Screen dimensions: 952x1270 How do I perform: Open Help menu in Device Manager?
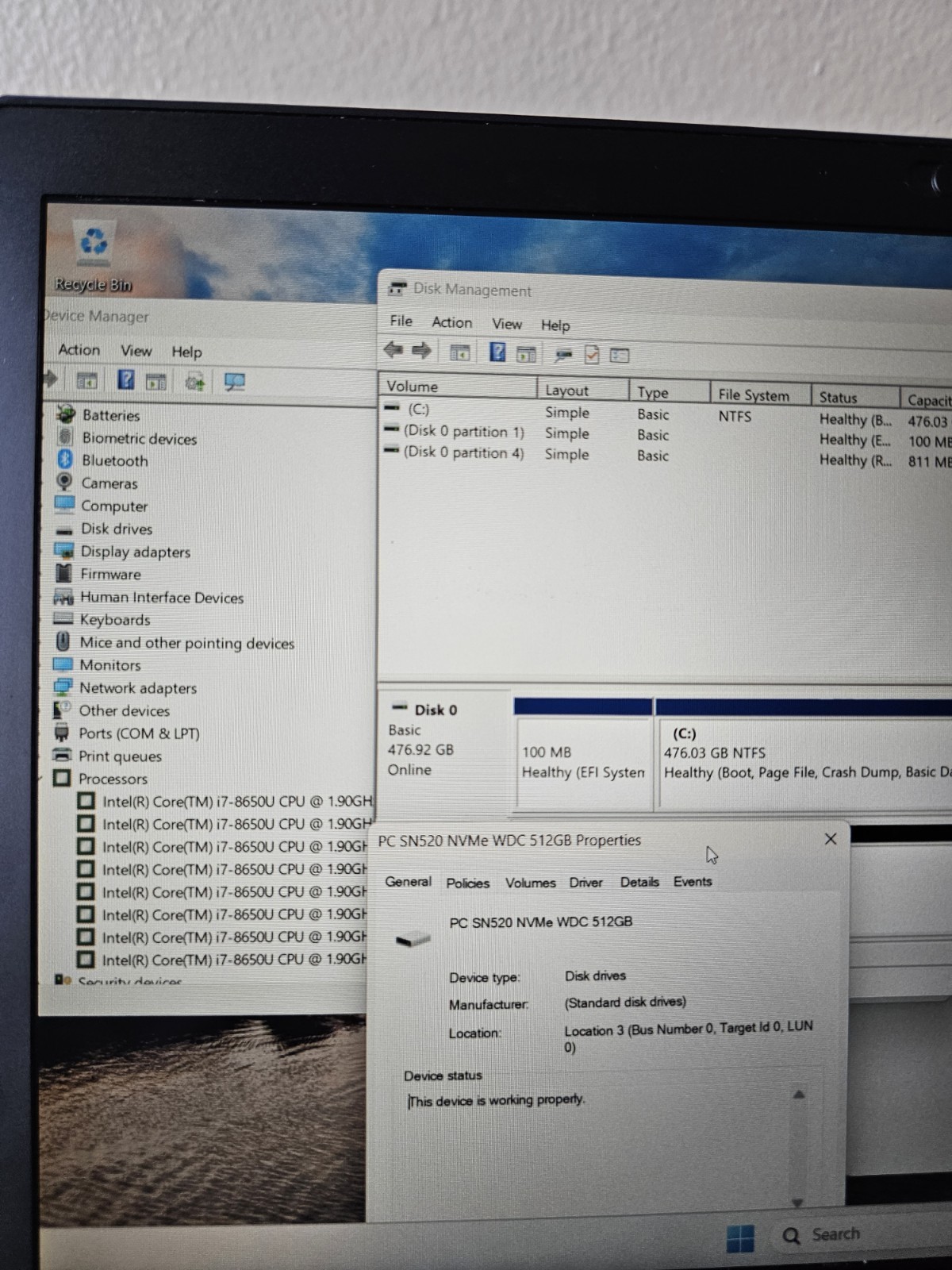click(x=186, y=352)
